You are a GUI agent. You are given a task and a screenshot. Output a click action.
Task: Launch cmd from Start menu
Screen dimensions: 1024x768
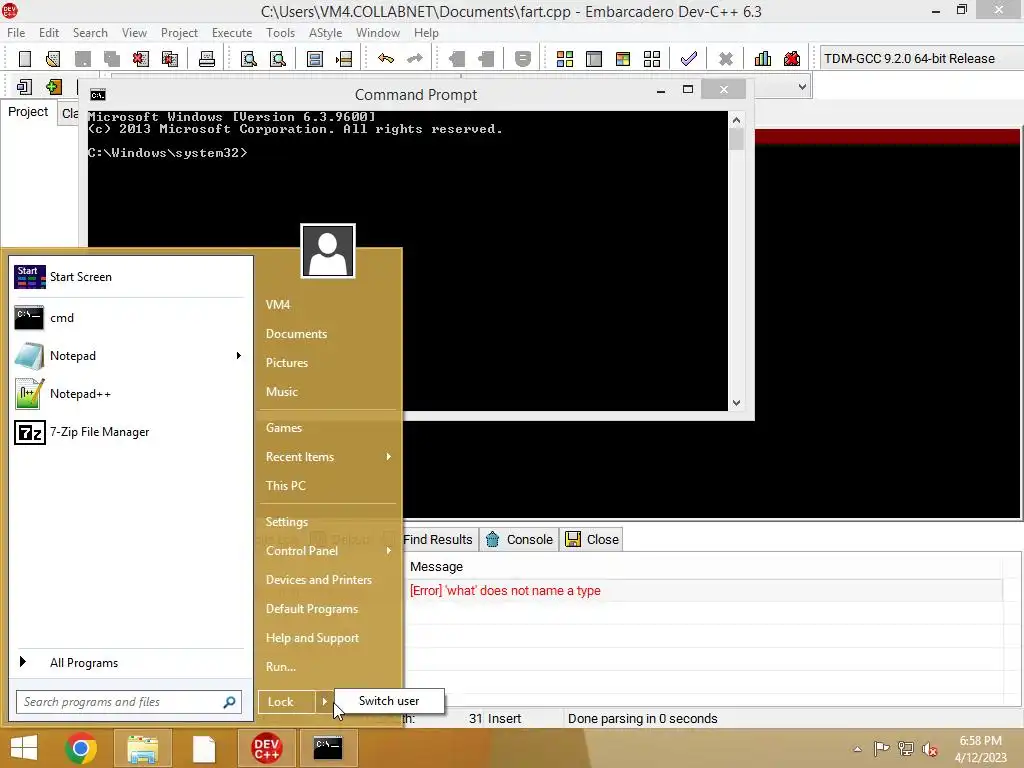point(129,318)
